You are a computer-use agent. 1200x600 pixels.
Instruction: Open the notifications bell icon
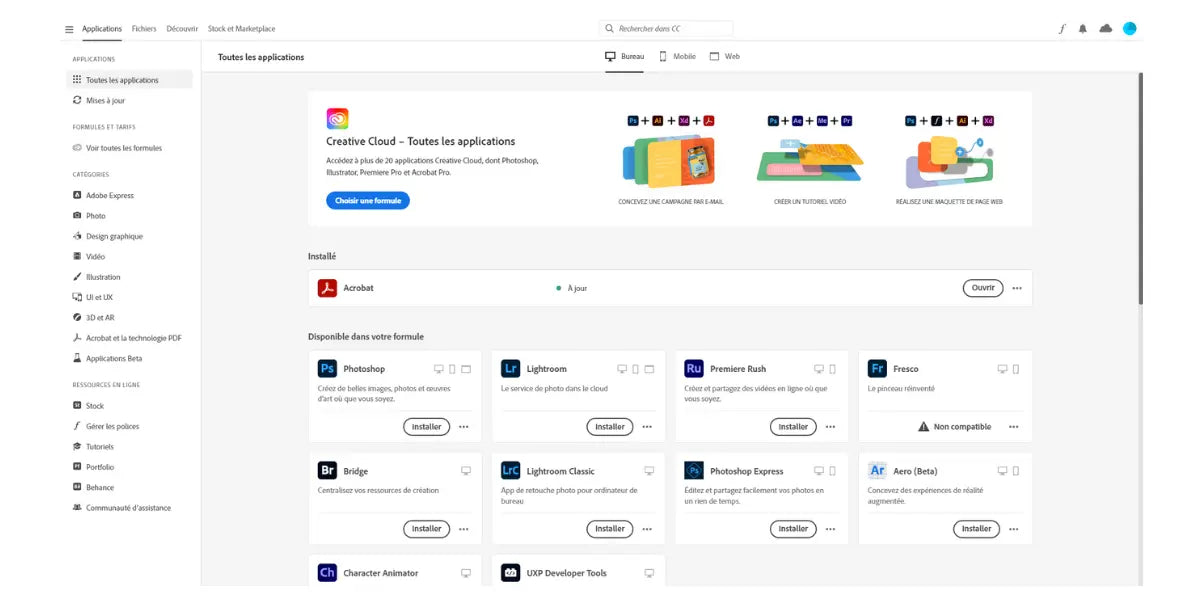pos(1083,28)
